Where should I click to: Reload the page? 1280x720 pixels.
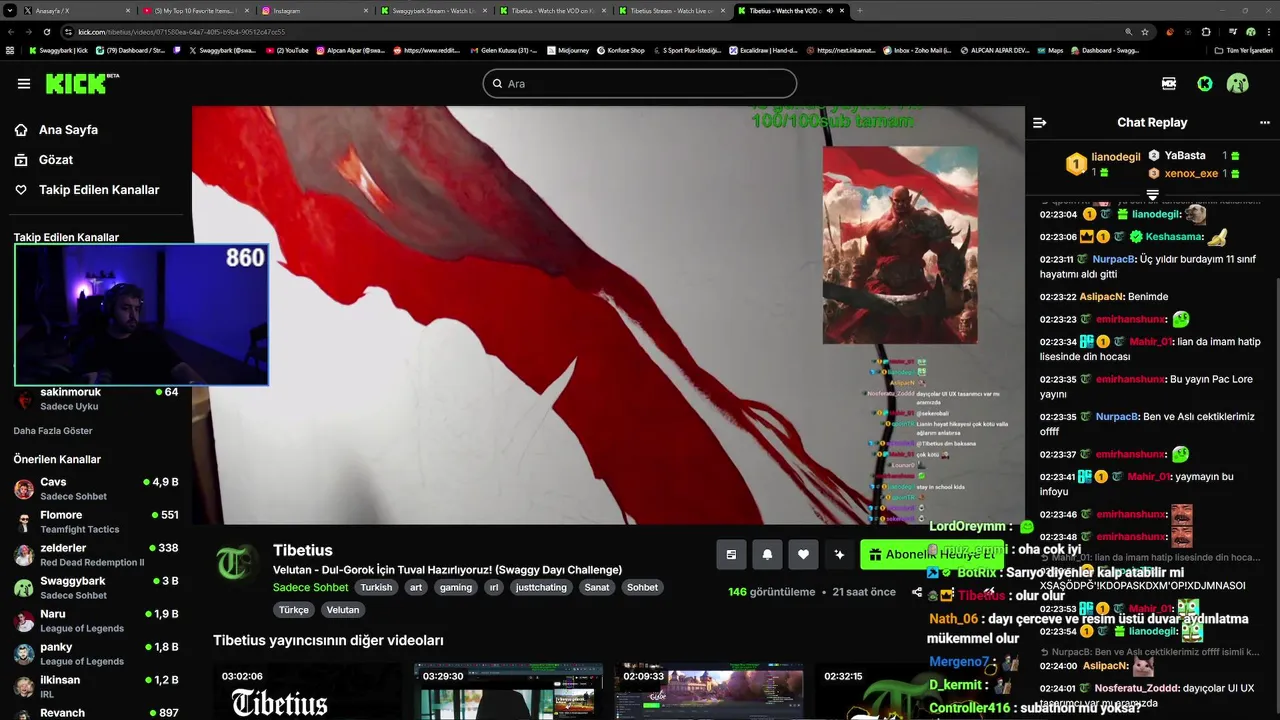pos(46,32)
